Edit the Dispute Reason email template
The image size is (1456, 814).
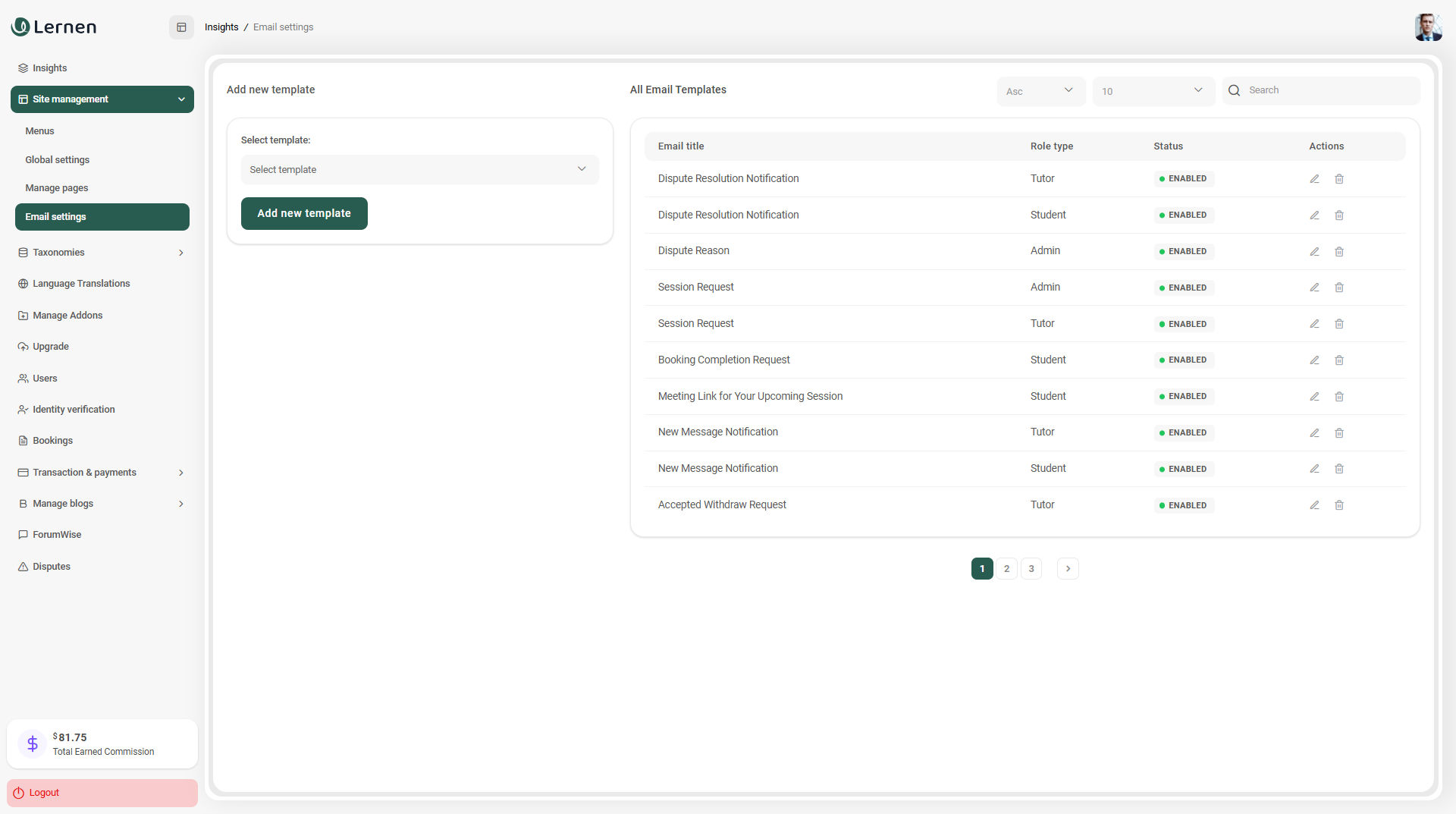pyautogui.click(x=1314, y=252)
